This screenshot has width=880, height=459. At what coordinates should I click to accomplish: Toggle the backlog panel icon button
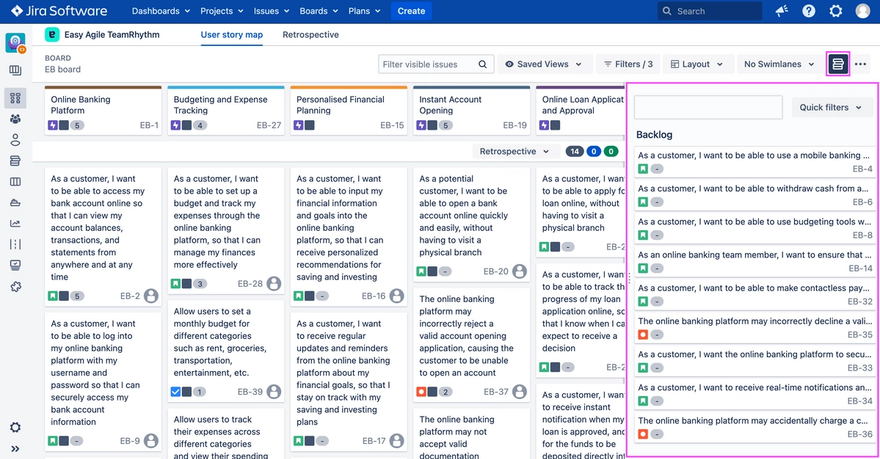point(838,64)
